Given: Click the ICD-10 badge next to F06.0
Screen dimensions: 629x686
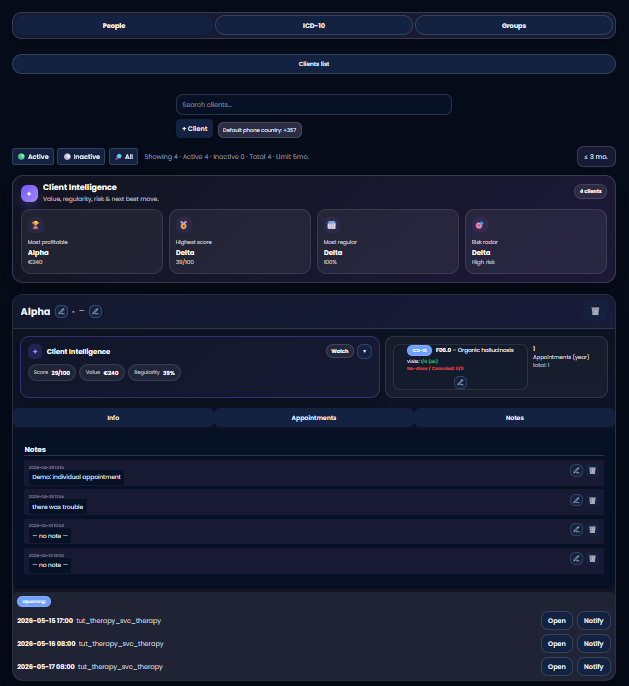Looking at the screenshot, I should (419, 350).
